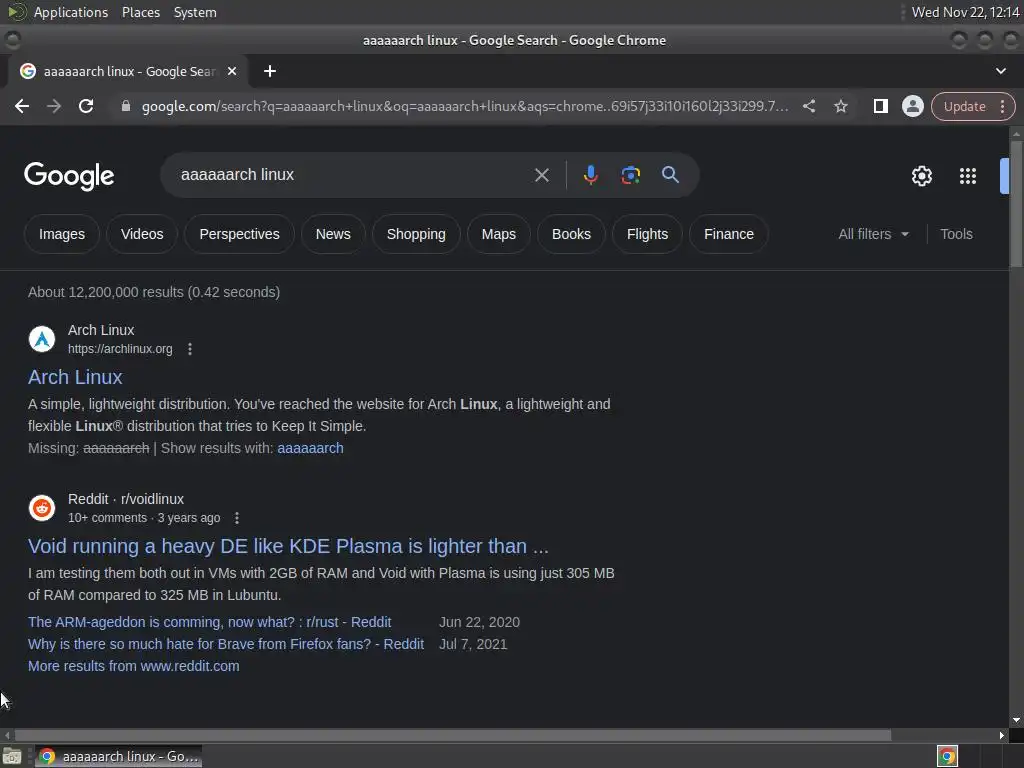Share this page from address bar

click(x=808, y=106)
